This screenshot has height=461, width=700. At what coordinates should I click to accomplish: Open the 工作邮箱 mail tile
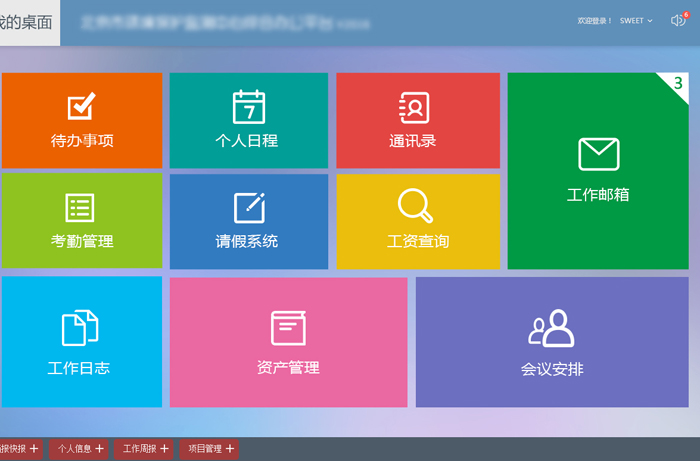coord(597,170)
